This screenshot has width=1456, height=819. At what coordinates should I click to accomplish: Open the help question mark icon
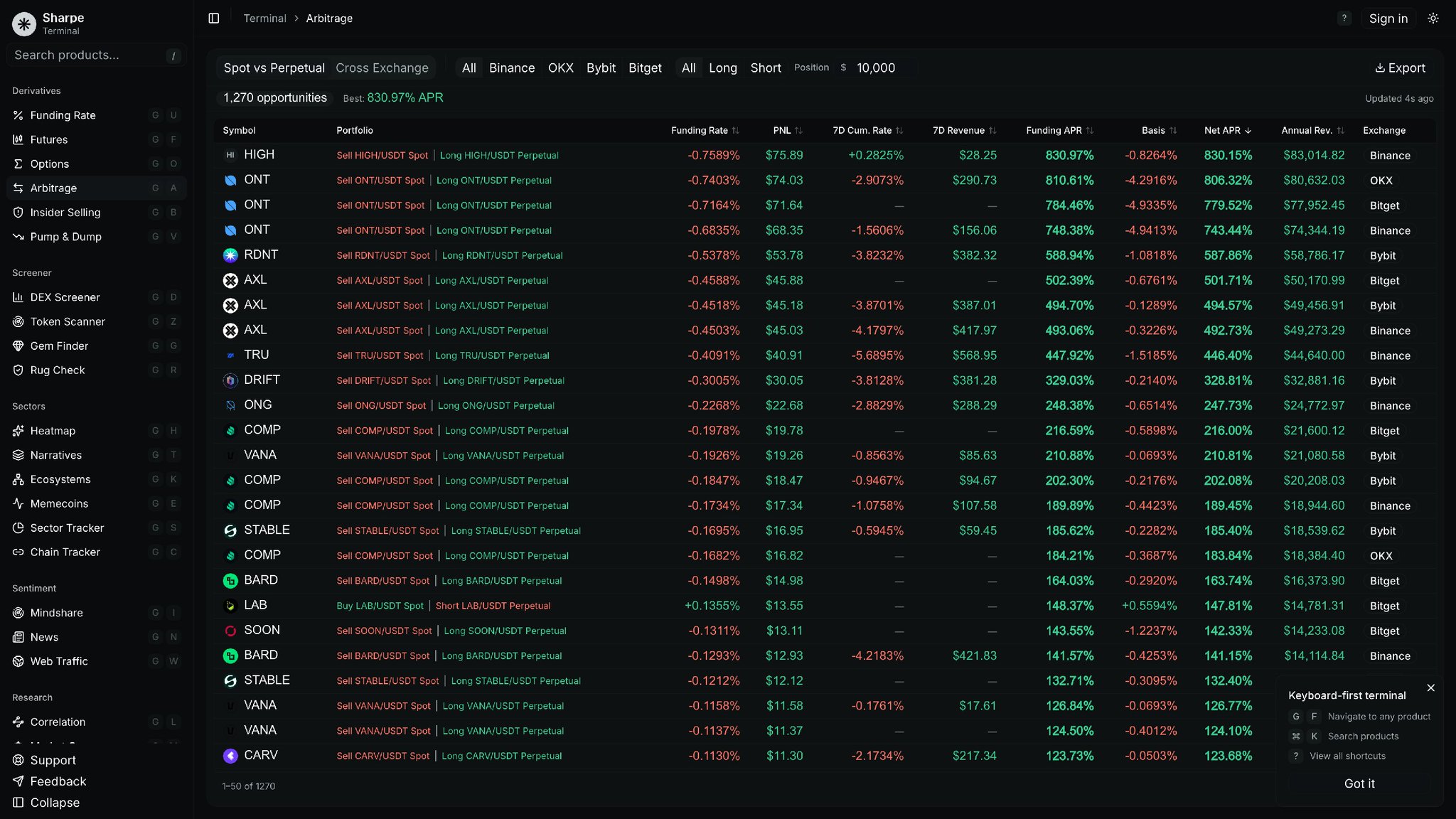click(1344, 18)
